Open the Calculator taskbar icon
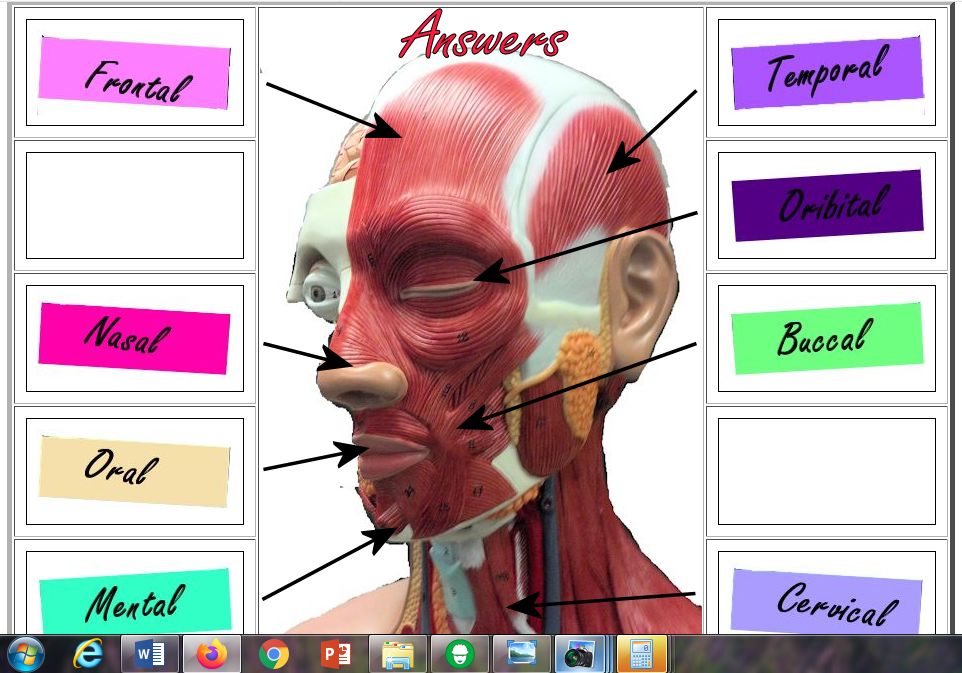This screenshot has height=673, width=962. (641, 655)
